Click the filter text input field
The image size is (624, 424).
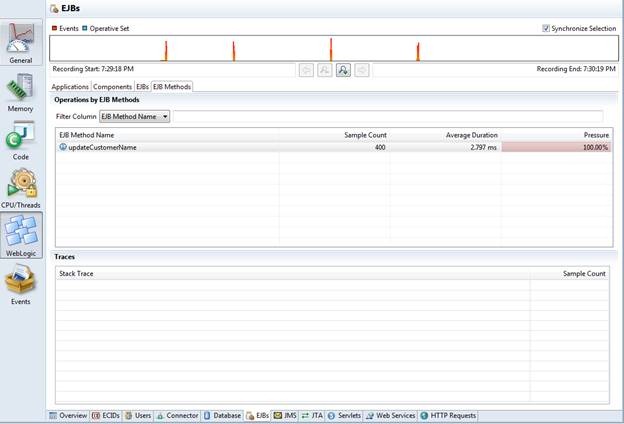coord(388,116)
